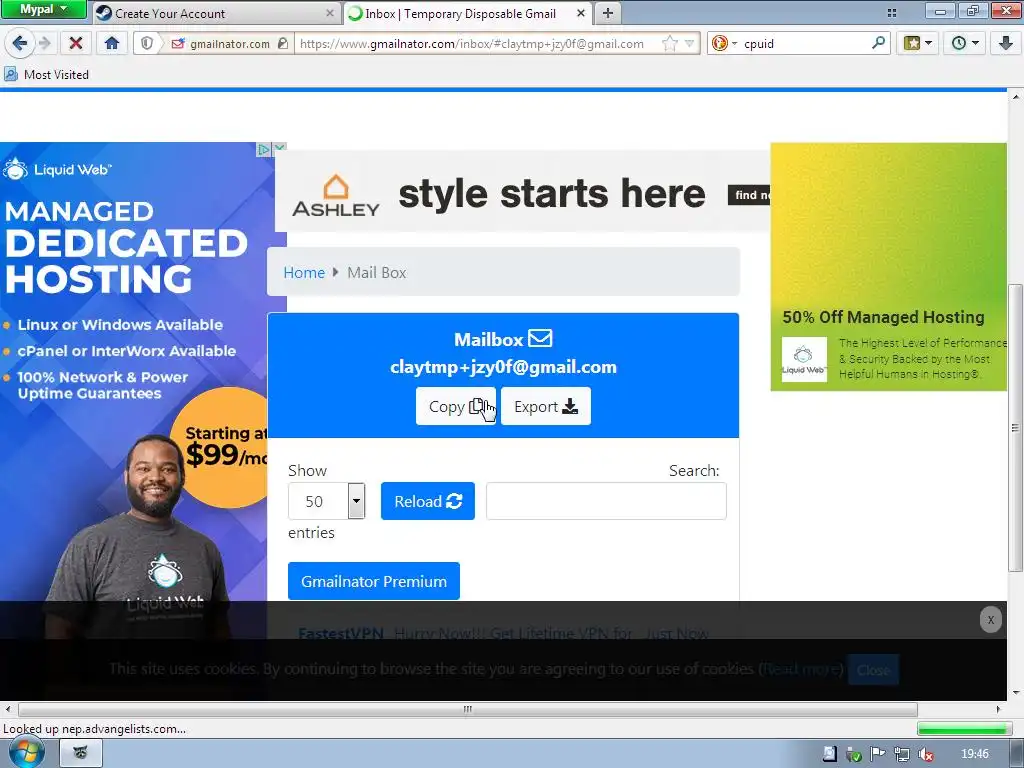Click the Mypal raccoon taskbar button
1024x768 pixels.
(81, 753)
